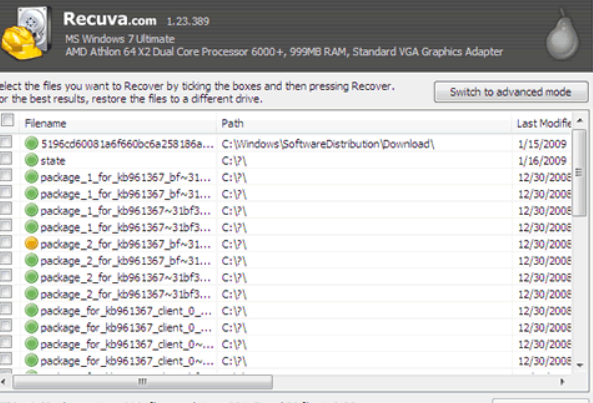The image size is (593, 403).
Task: Click the Switch to advanced mode button
Action: pos(511,92)
